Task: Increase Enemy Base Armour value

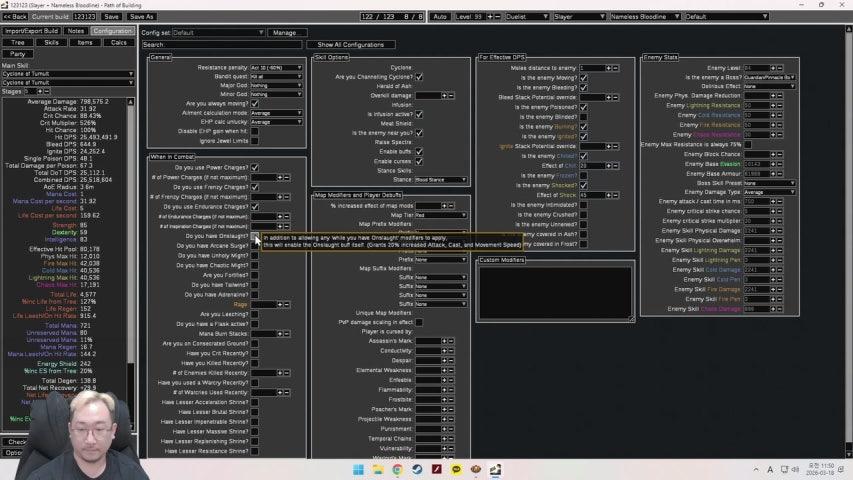Action: 772,174
